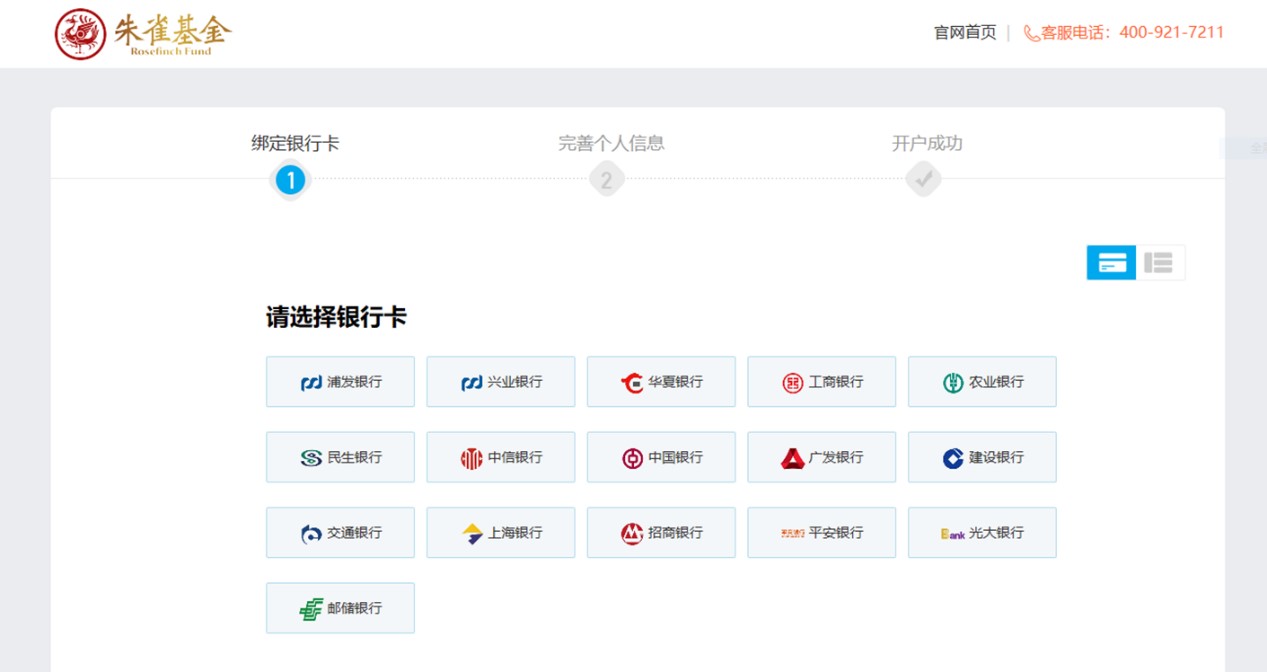Choose 工商银行 bank card

(x=822, y=382)
